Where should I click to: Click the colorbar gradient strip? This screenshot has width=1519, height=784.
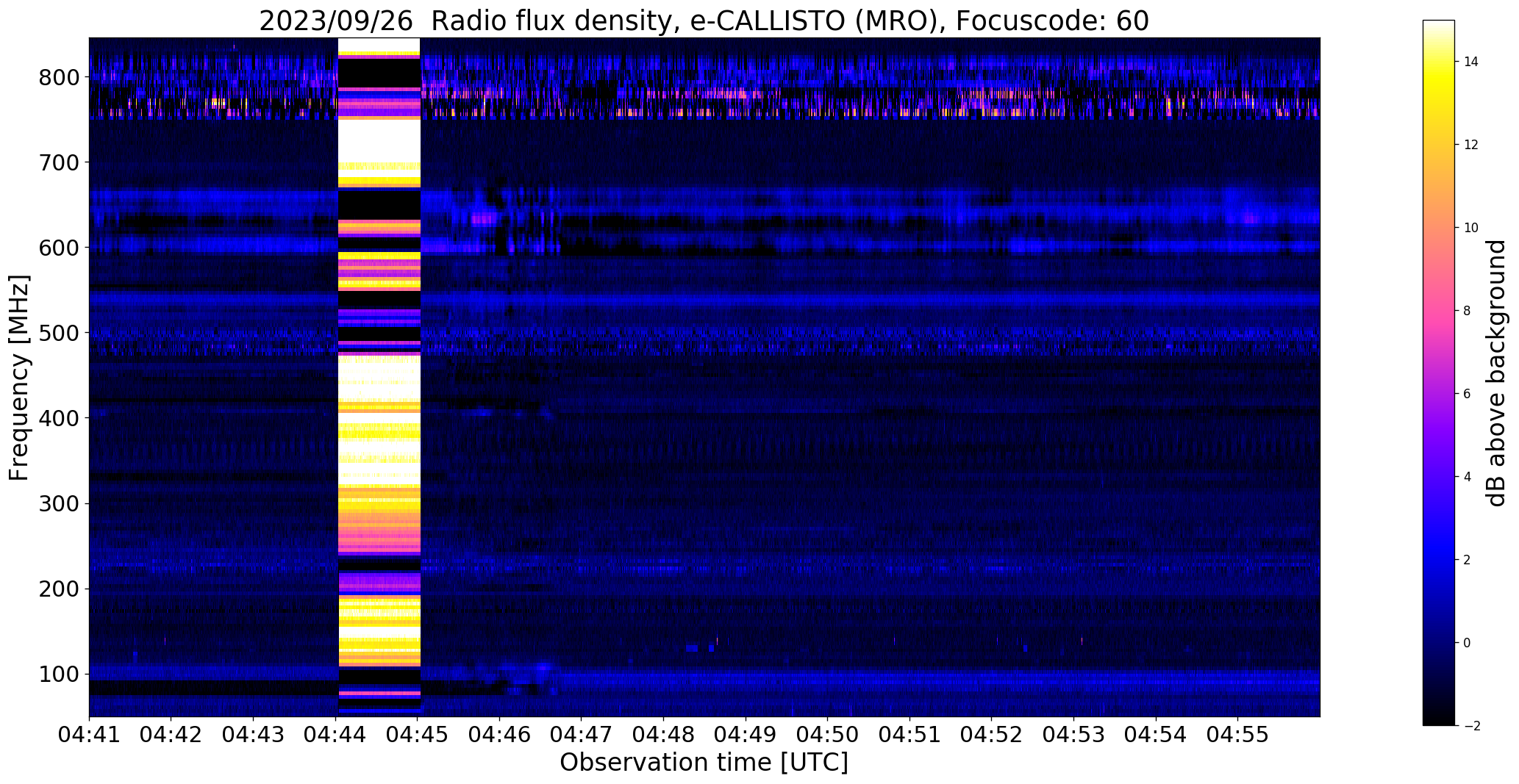(1439, 373)
